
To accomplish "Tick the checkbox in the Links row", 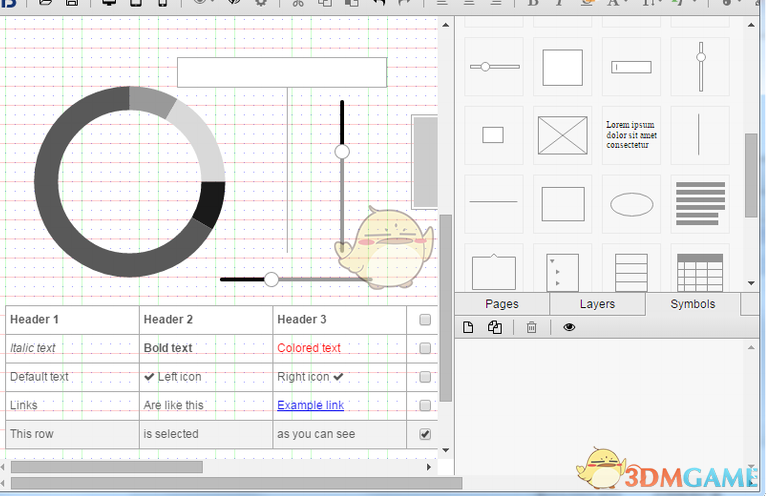I will 425,405.
